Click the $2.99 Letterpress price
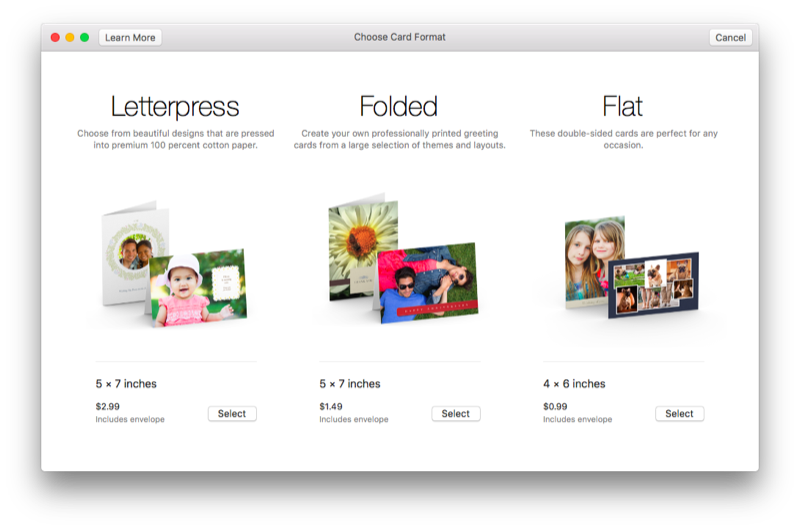Image resolution: width=800 pixels, height=530 pixels. (x=107, y=407)
